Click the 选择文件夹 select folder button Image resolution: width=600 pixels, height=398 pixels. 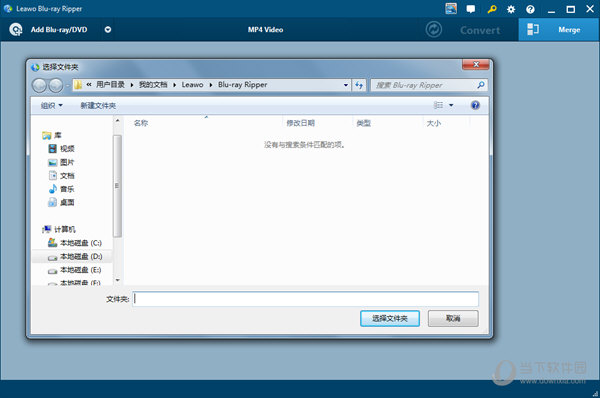tap(390, 318)
